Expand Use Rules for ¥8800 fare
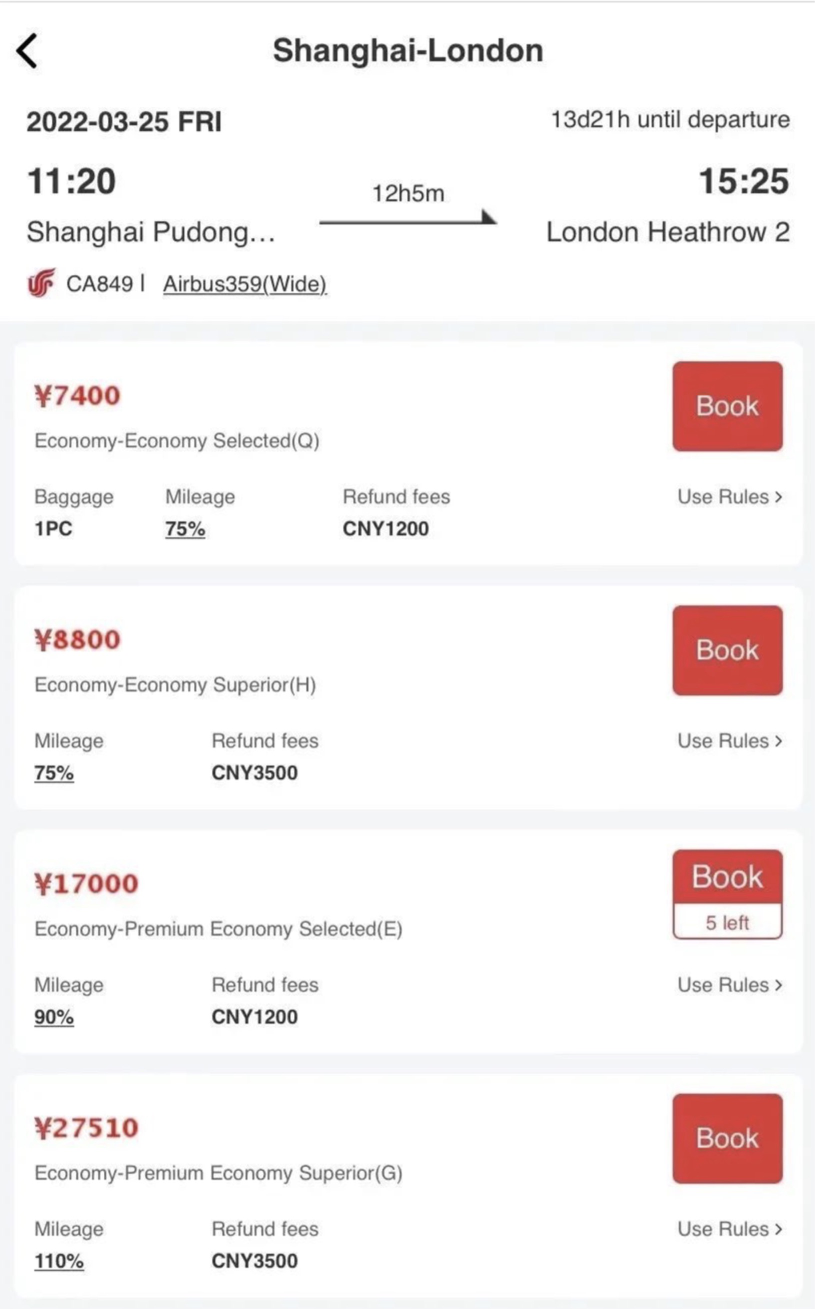The image size is (815, 1309). coord(729,741)
